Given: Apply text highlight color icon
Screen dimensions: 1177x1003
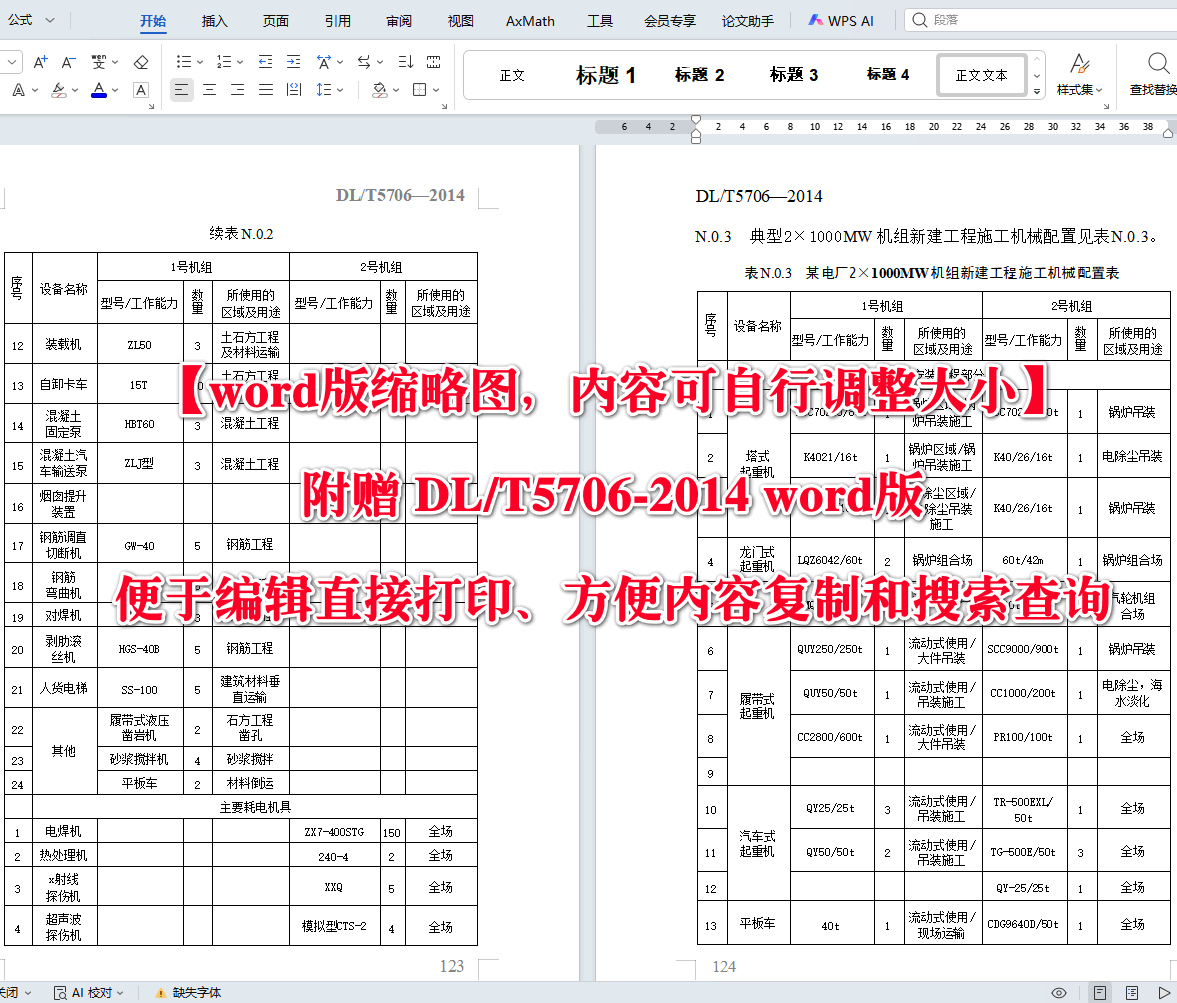Looking at the screenshot, I should click(59, 90).
